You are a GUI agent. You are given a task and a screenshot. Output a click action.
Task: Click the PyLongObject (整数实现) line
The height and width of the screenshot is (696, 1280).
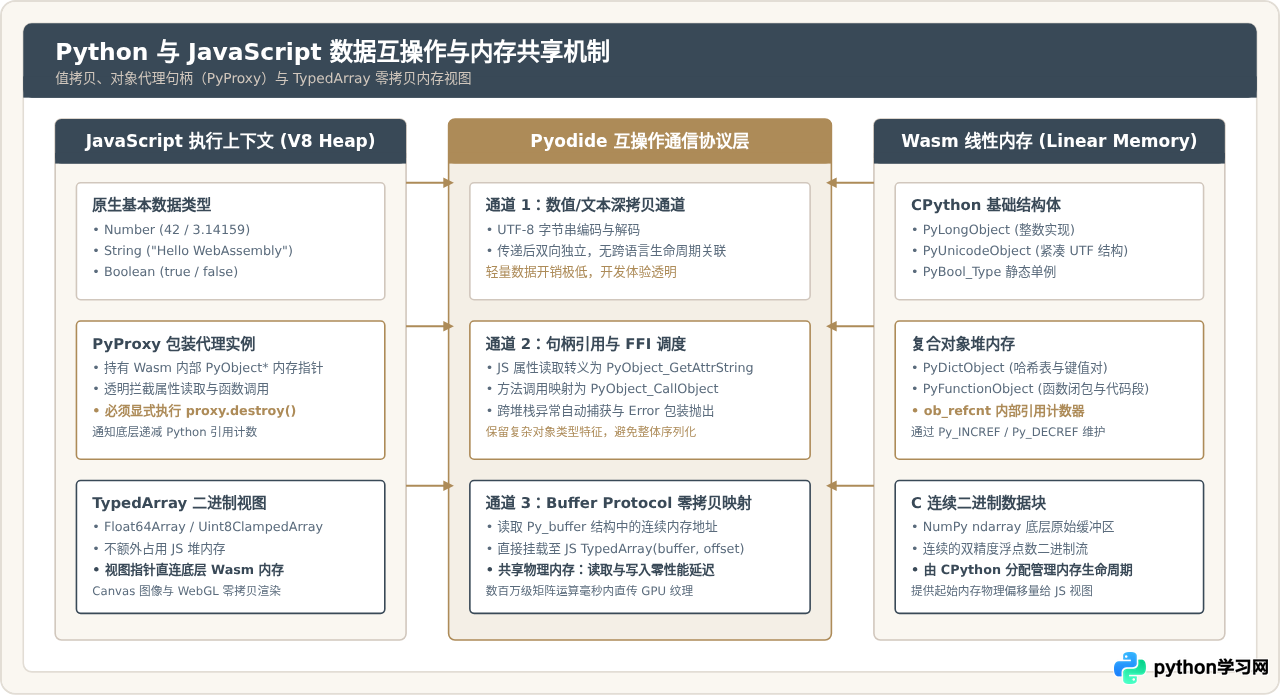pos(993,230)
